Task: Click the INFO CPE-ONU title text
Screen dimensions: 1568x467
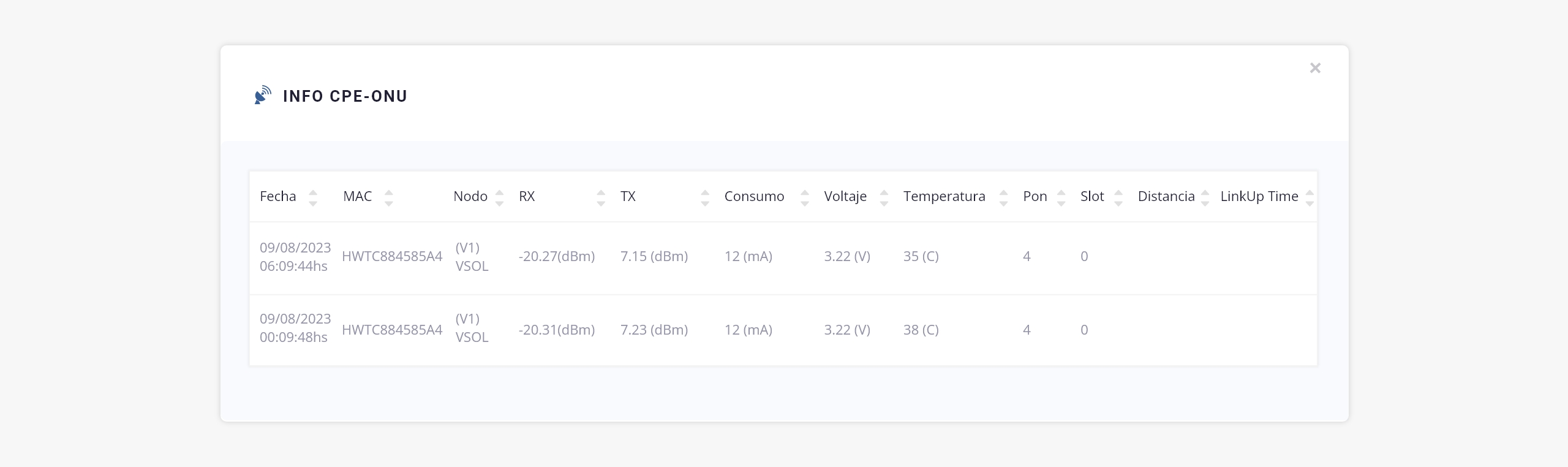Action: click(x=345, y=96)
